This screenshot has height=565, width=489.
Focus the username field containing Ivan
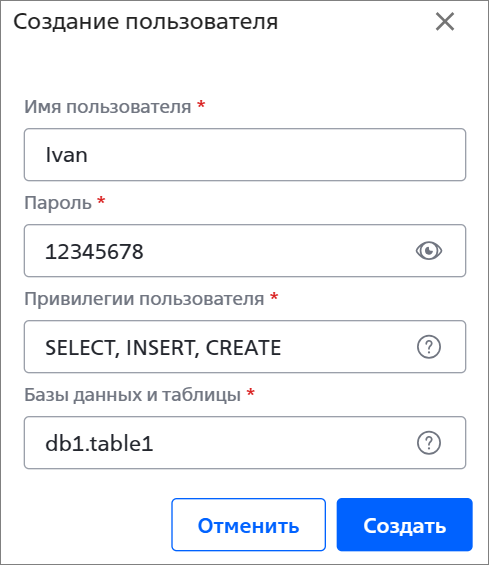click(x=245, y=155)
